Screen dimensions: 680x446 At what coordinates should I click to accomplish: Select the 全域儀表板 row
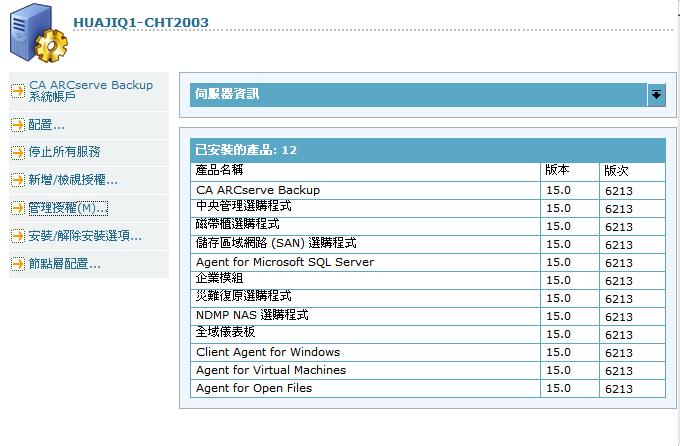(x=428, y=334)
